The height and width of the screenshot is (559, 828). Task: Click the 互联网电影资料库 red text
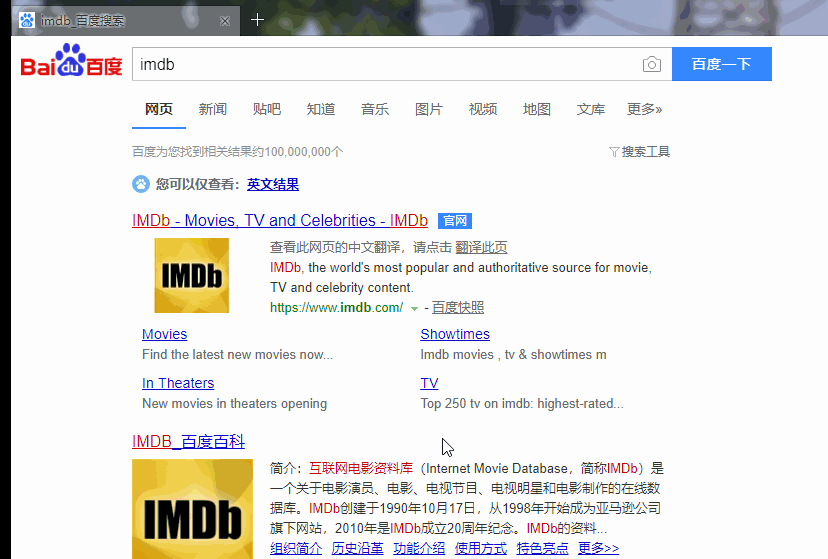point(361,468)
